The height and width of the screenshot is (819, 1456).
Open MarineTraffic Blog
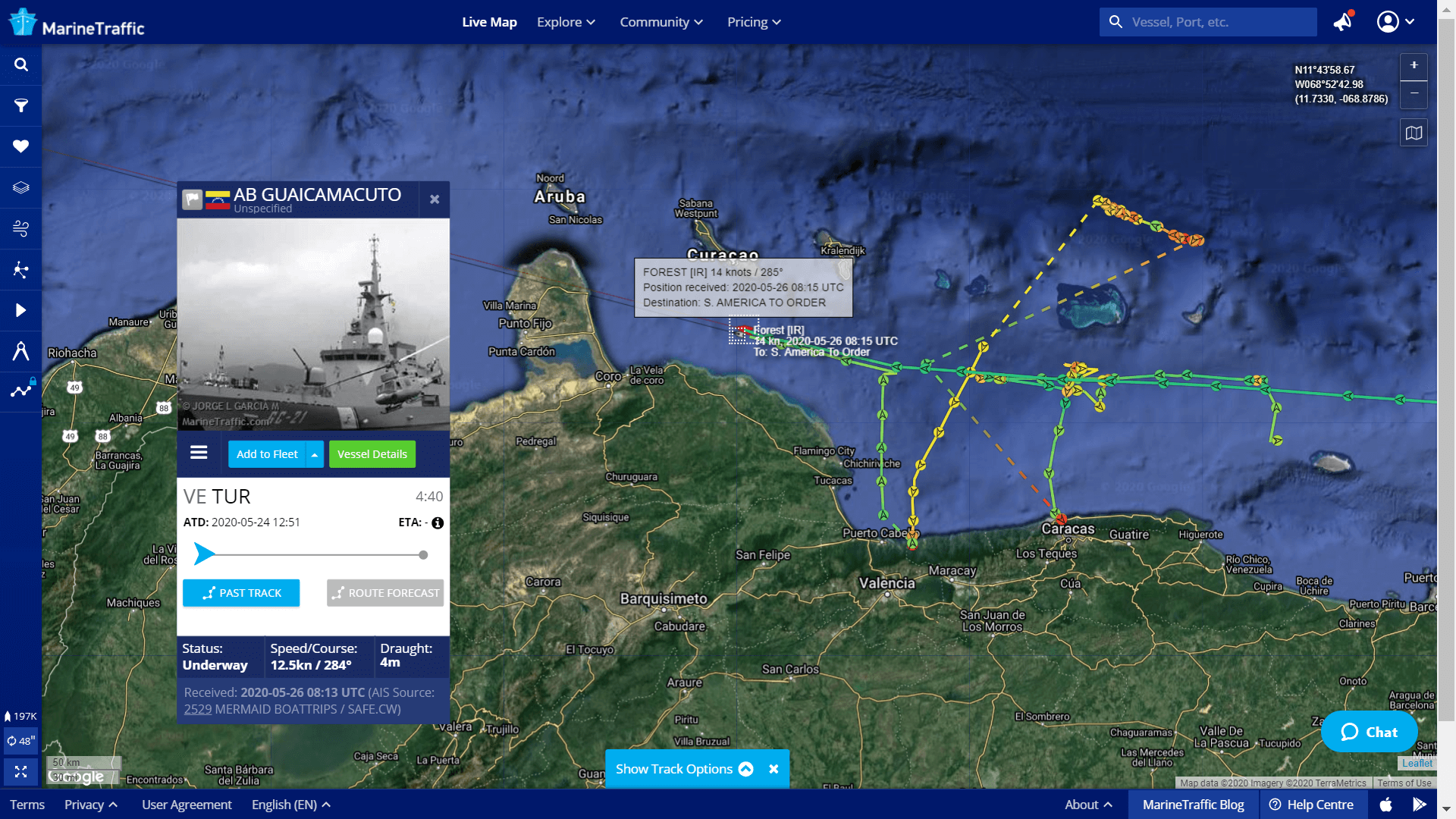(1193, 805)
